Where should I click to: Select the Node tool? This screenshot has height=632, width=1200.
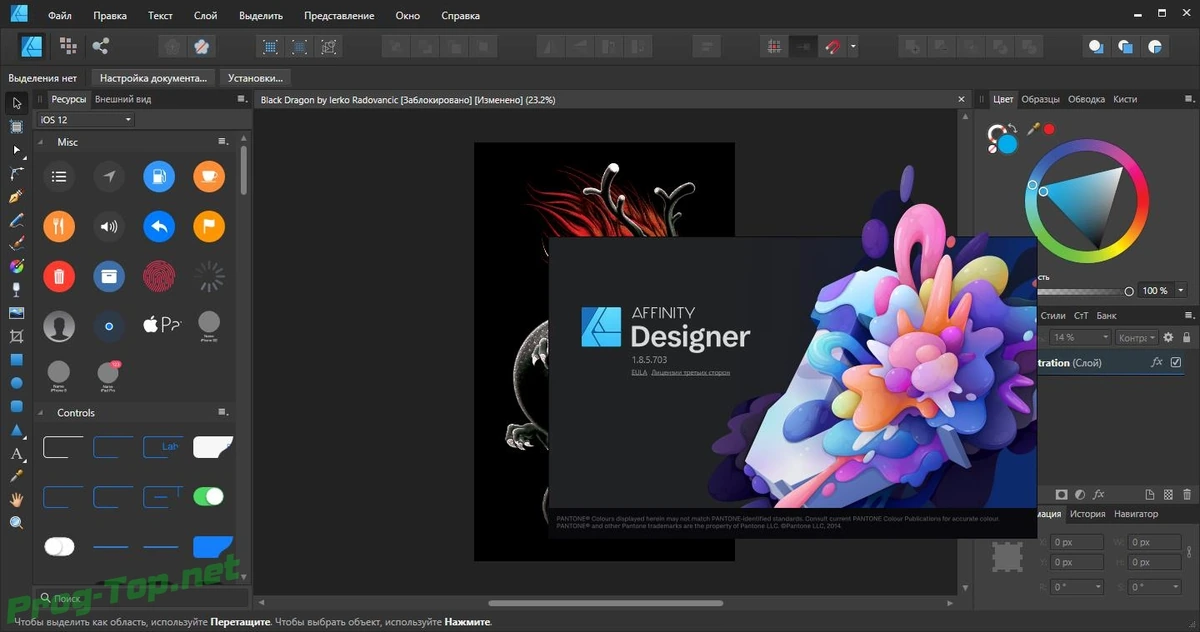tap(16, 150)
